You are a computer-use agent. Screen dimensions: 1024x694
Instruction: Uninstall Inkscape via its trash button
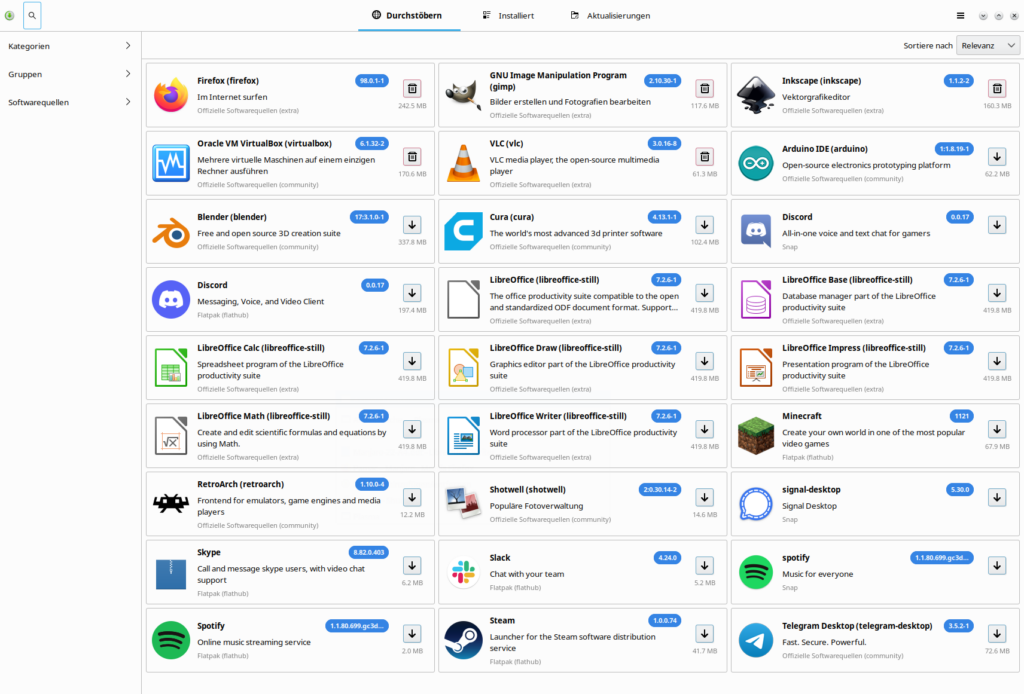997,88
